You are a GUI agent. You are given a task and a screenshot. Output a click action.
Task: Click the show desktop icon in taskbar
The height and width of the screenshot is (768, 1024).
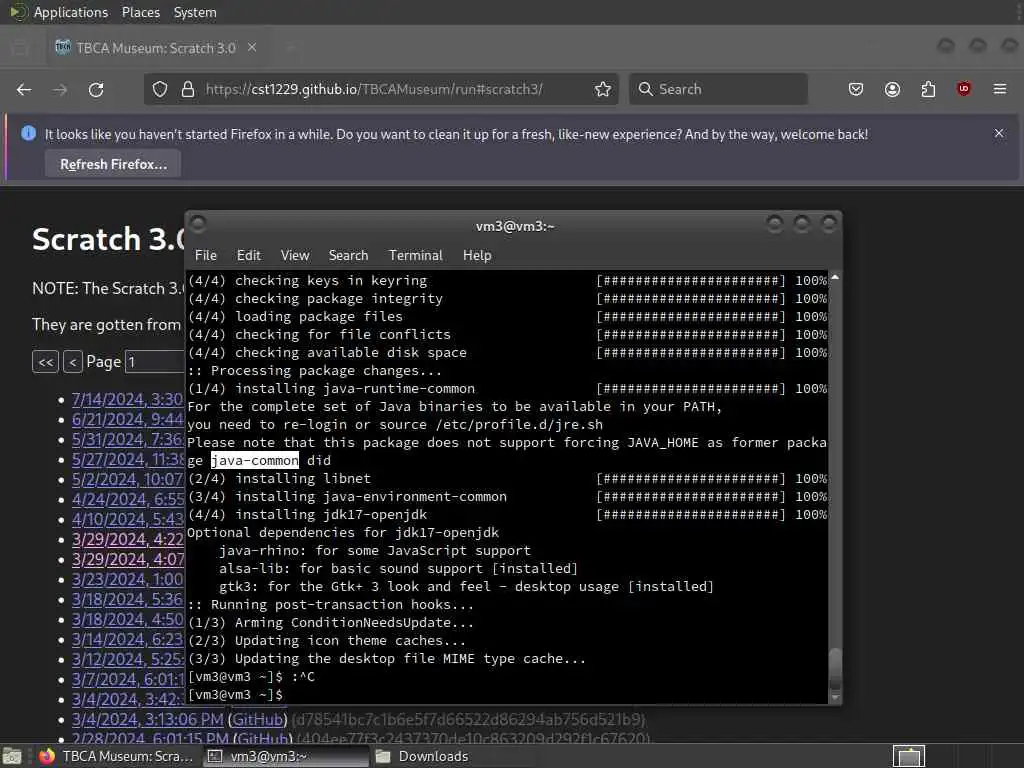click(x=12, y=756)
